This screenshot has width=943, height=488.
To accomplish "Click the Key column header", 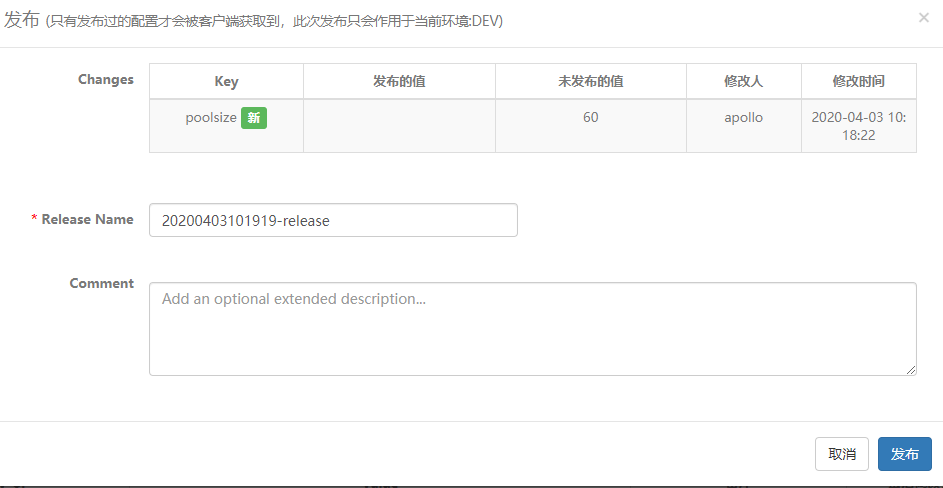I will tap(226, 82).
